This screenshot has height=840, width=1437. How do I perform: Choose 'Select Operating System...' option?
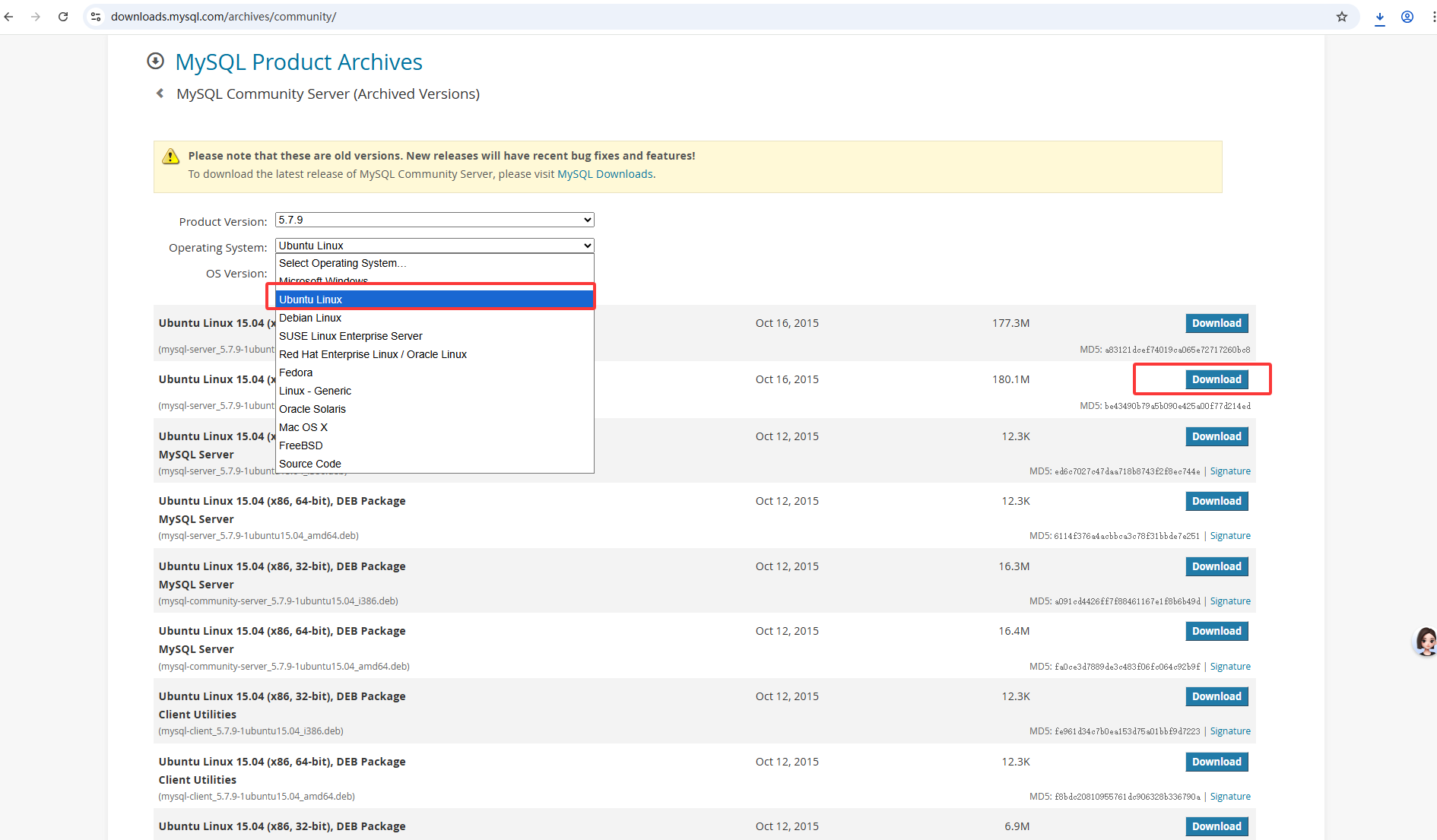click(435, 263)
